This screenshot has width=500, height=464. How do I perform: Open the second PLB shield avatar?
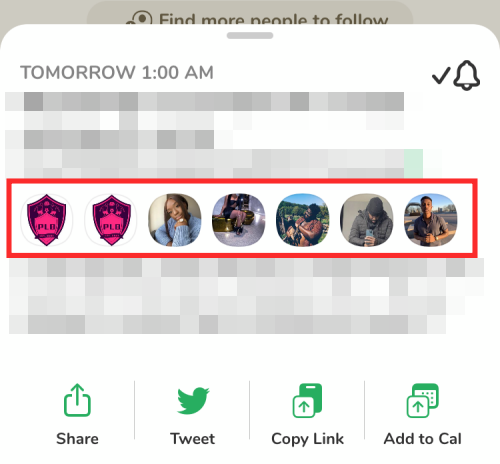(x=111, y=220)
